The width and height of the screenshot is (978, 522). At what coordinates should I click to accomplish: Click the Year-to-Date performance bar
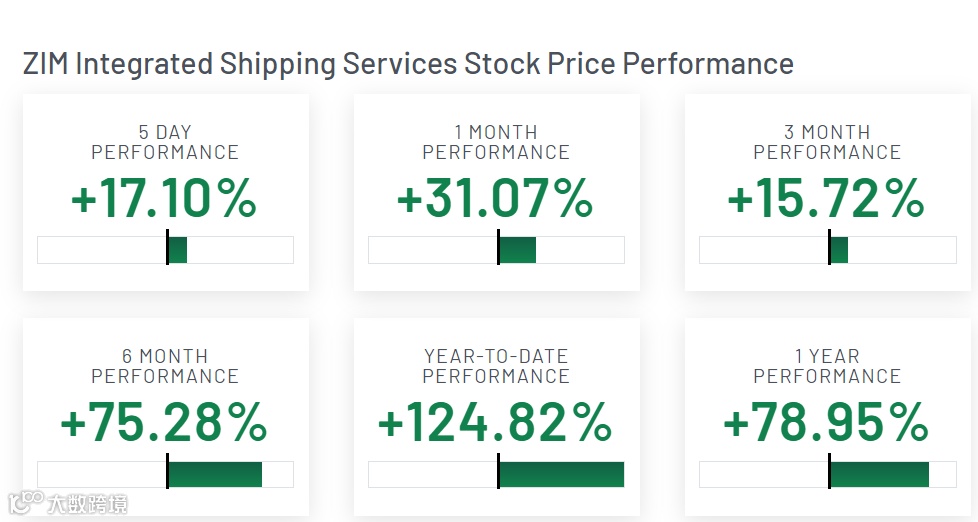496,474
